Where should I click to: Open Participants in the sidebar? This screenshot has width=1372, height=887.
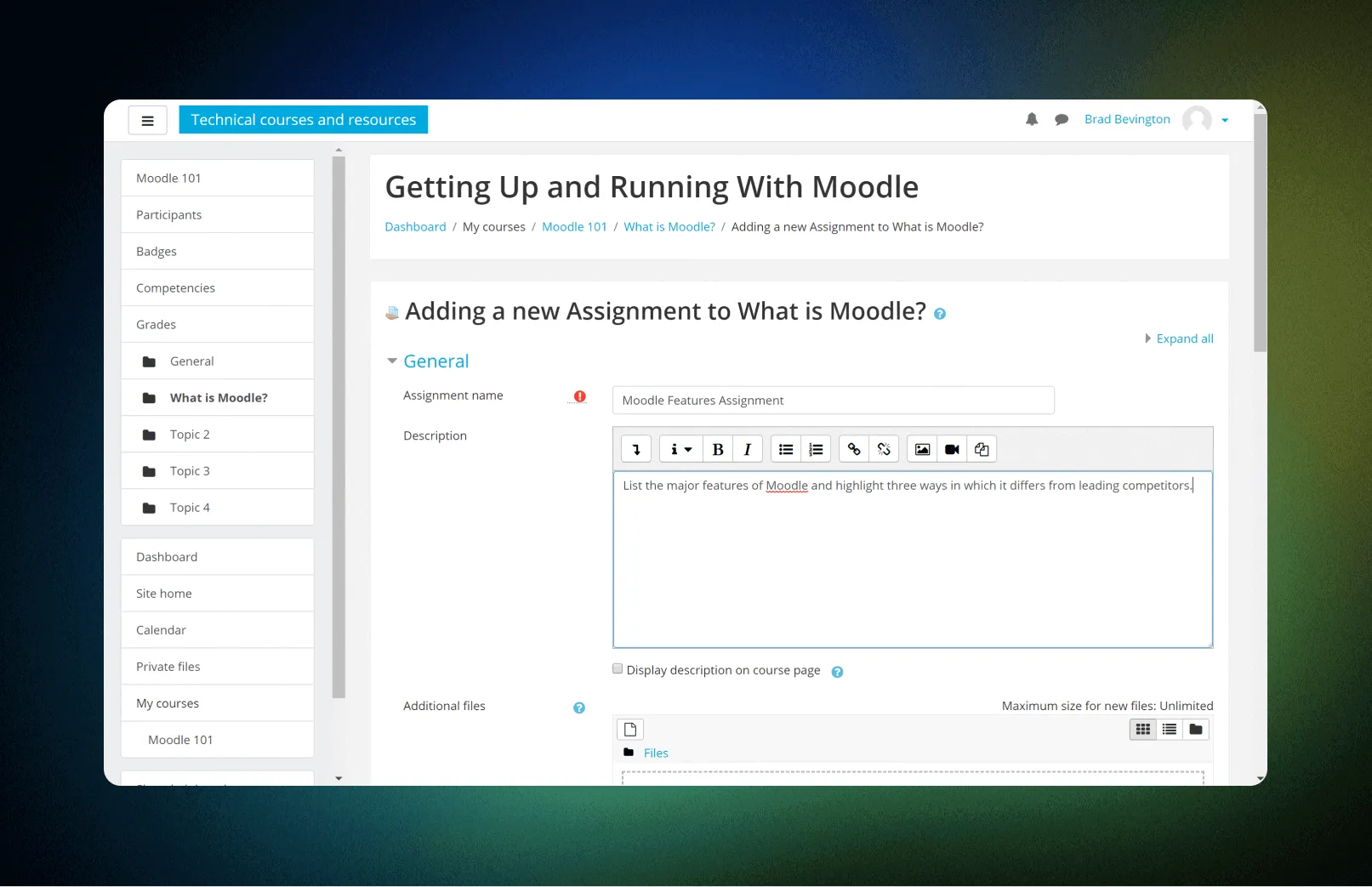point(218,215)
